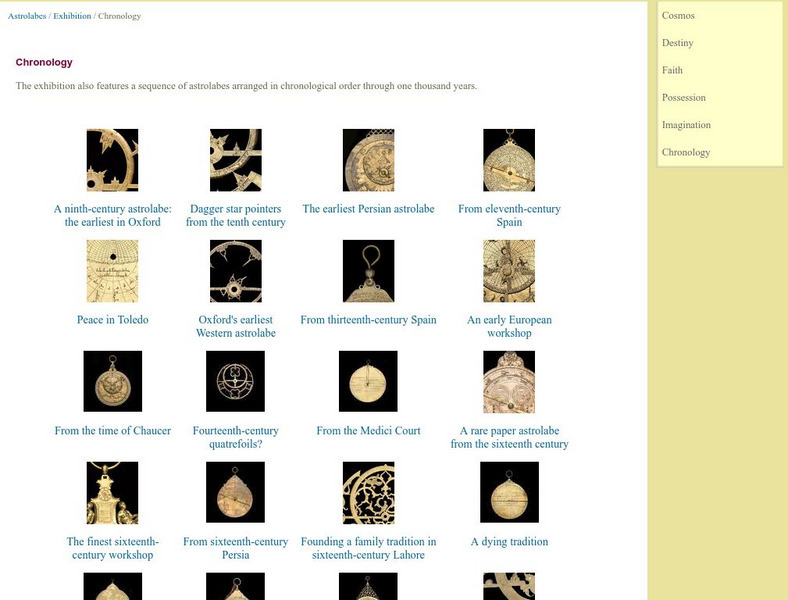Click 'From eleventh-century Spain' link
788x600 pixels.
tap(509, 216)
